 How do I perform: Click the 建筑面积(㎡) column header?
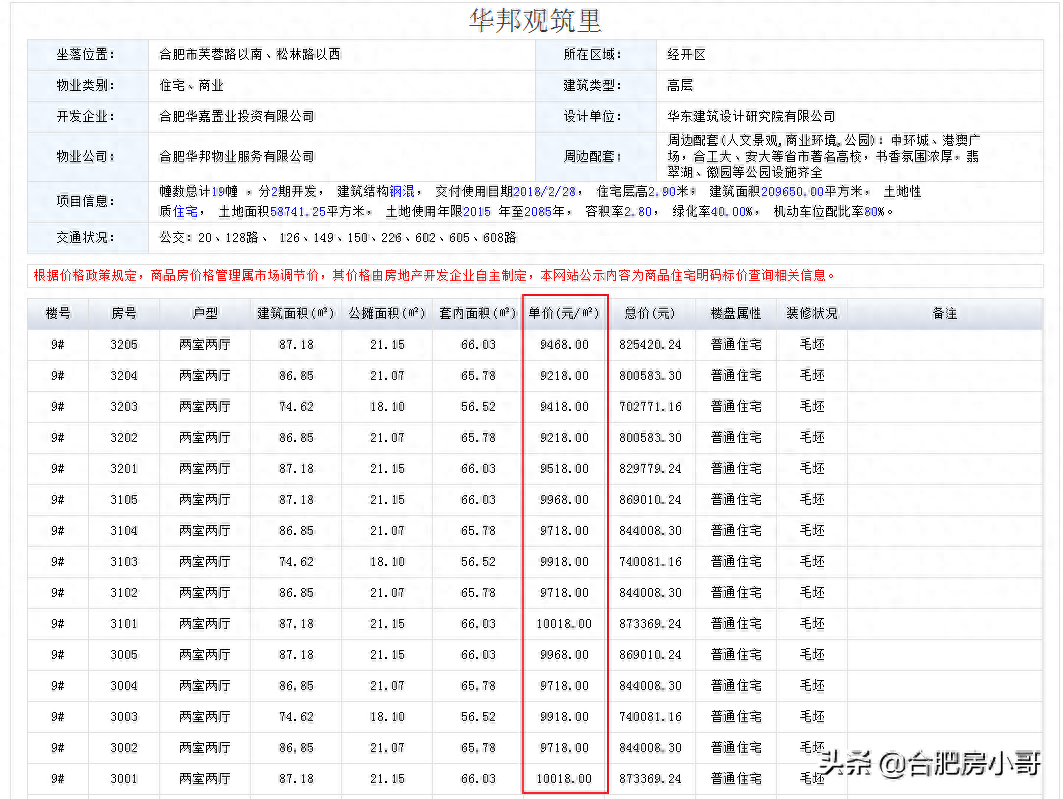click(296, 313)
